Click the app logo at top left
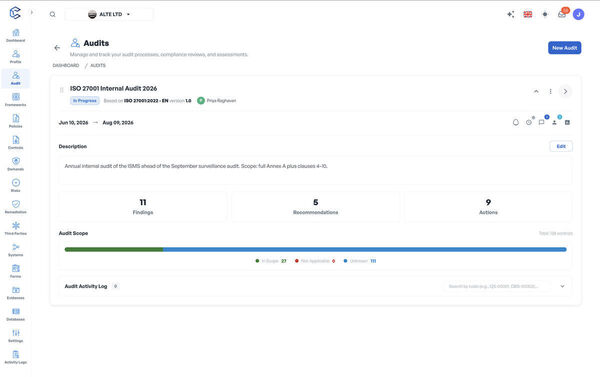Image resolution: width=600 pixels, height=377 pixels. click(15, 13)
